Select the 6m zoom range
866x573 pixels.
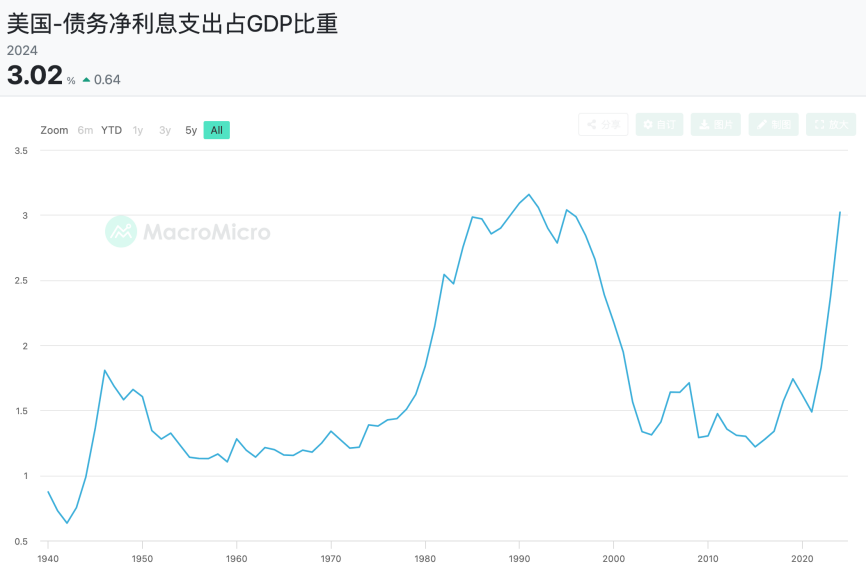[x=85, y=130]
